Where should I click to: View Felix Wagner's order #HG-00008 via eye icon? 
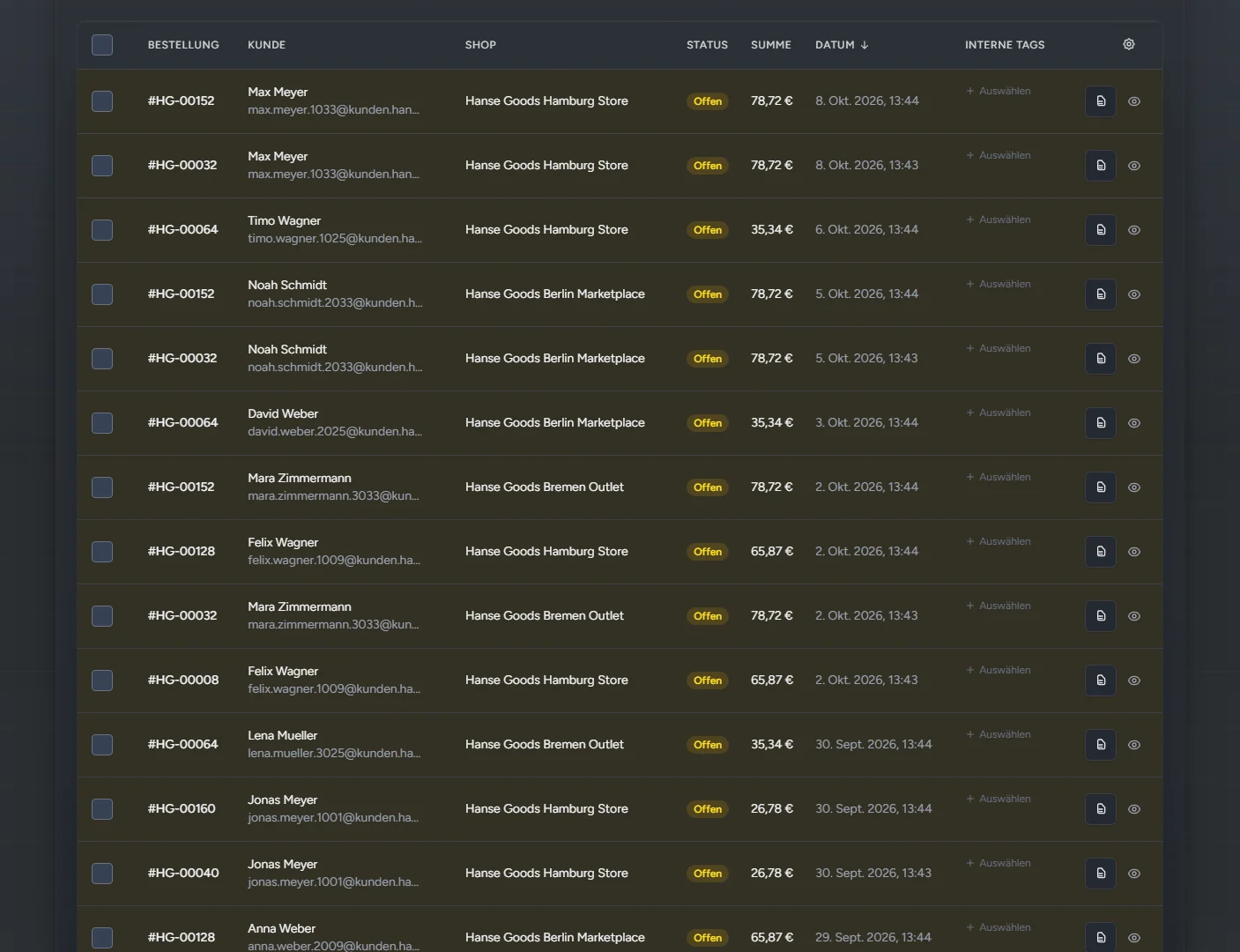1134,681
